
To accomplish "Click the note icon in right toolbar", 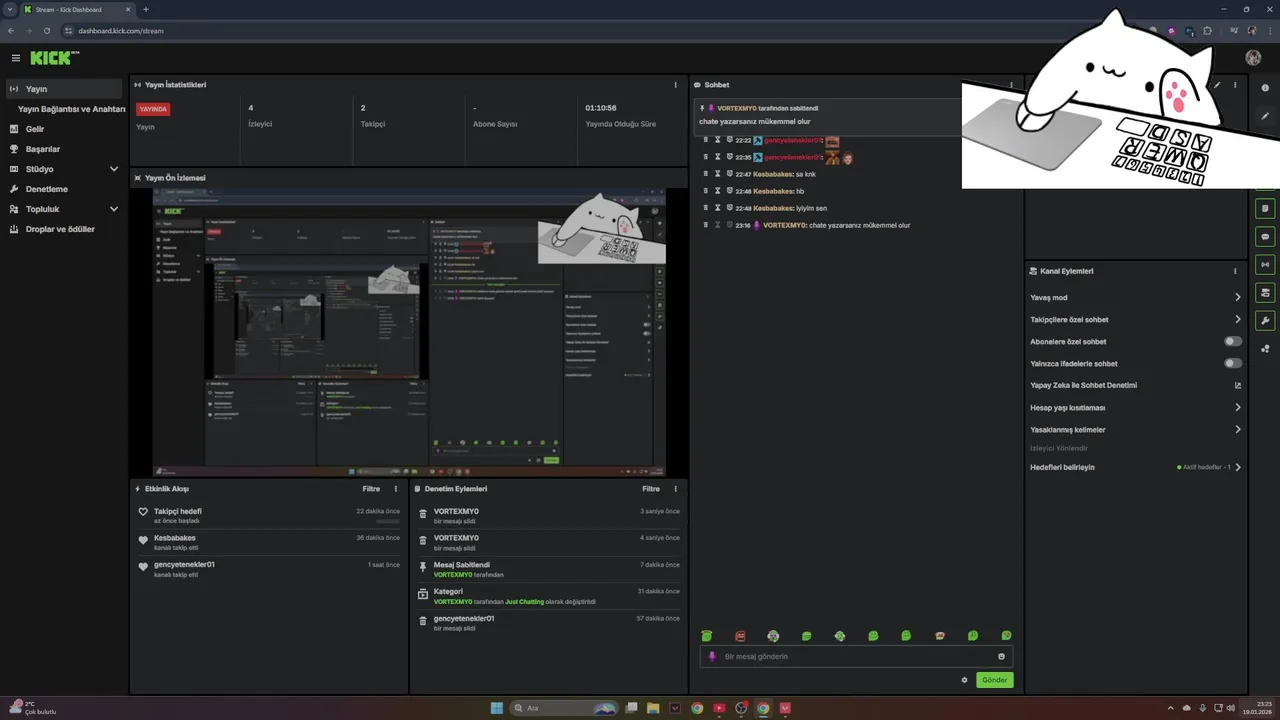I will [1265, 209].
